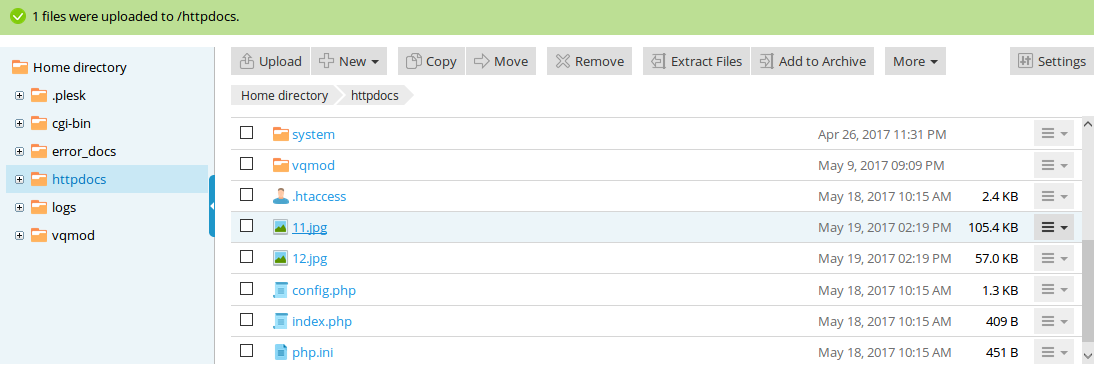Click the Move files button
Viewport: 1095px width, 373px height.
(501, 61)
